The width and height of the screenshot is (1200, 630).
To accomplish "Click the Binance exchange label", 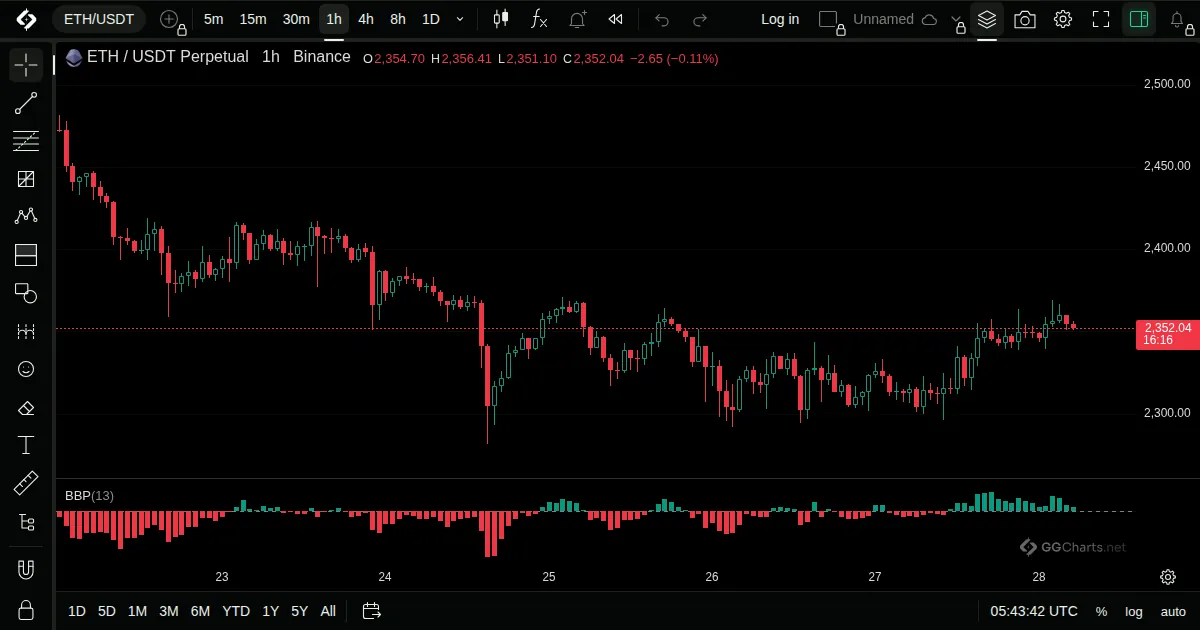I will click(x=322, y=57).
